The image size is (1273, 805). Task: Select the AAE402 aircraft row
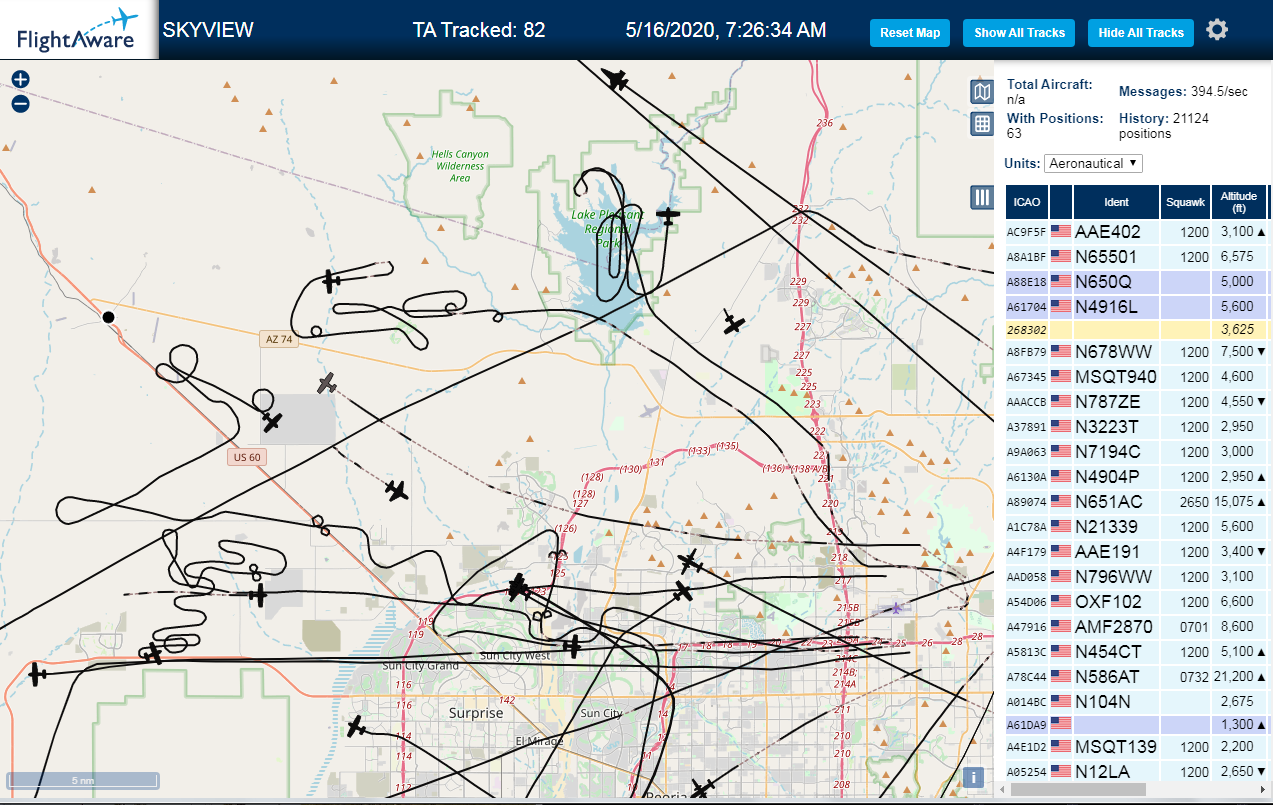click(1137, 232)
